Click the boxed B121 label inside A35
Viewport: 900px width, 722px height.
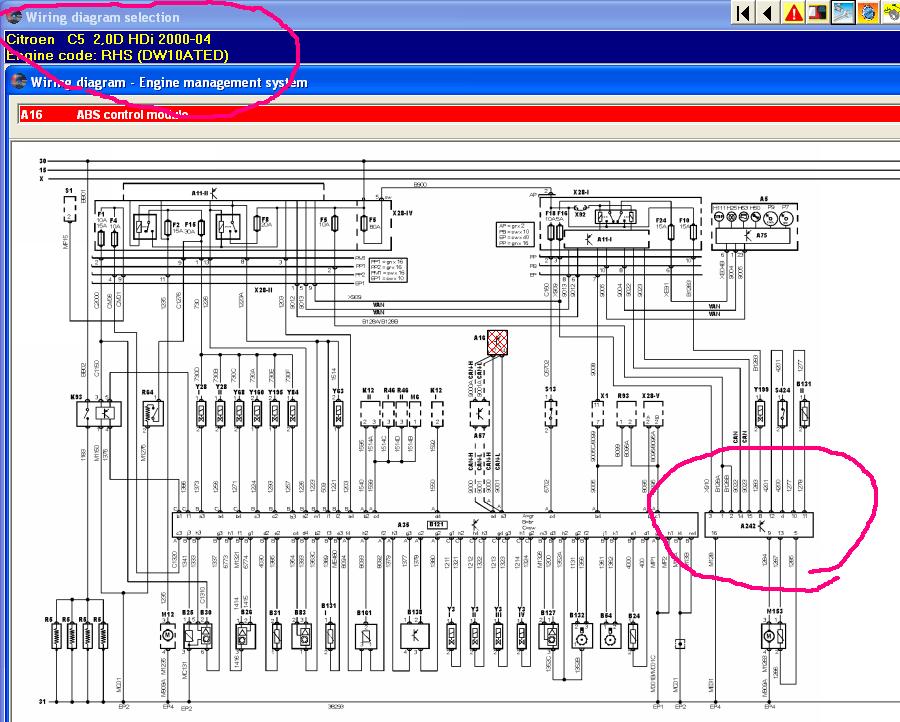click(x=436, y=525)
